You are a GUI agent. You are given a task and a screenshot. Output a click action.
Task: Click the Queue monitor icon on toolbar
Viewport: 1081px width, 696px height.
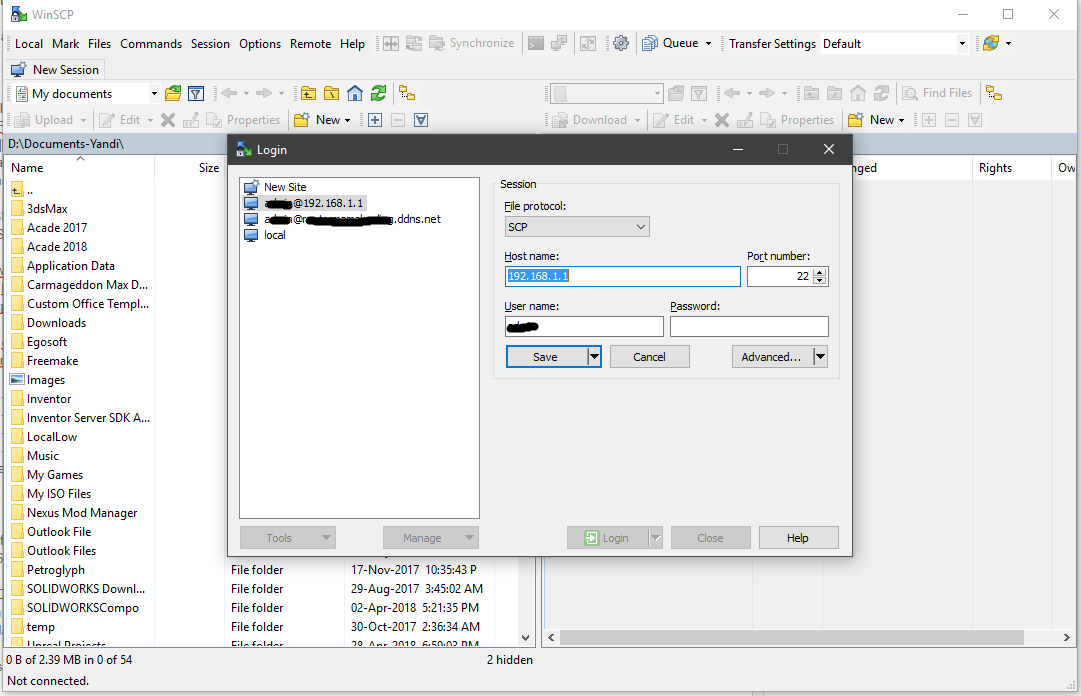(649, 43)
